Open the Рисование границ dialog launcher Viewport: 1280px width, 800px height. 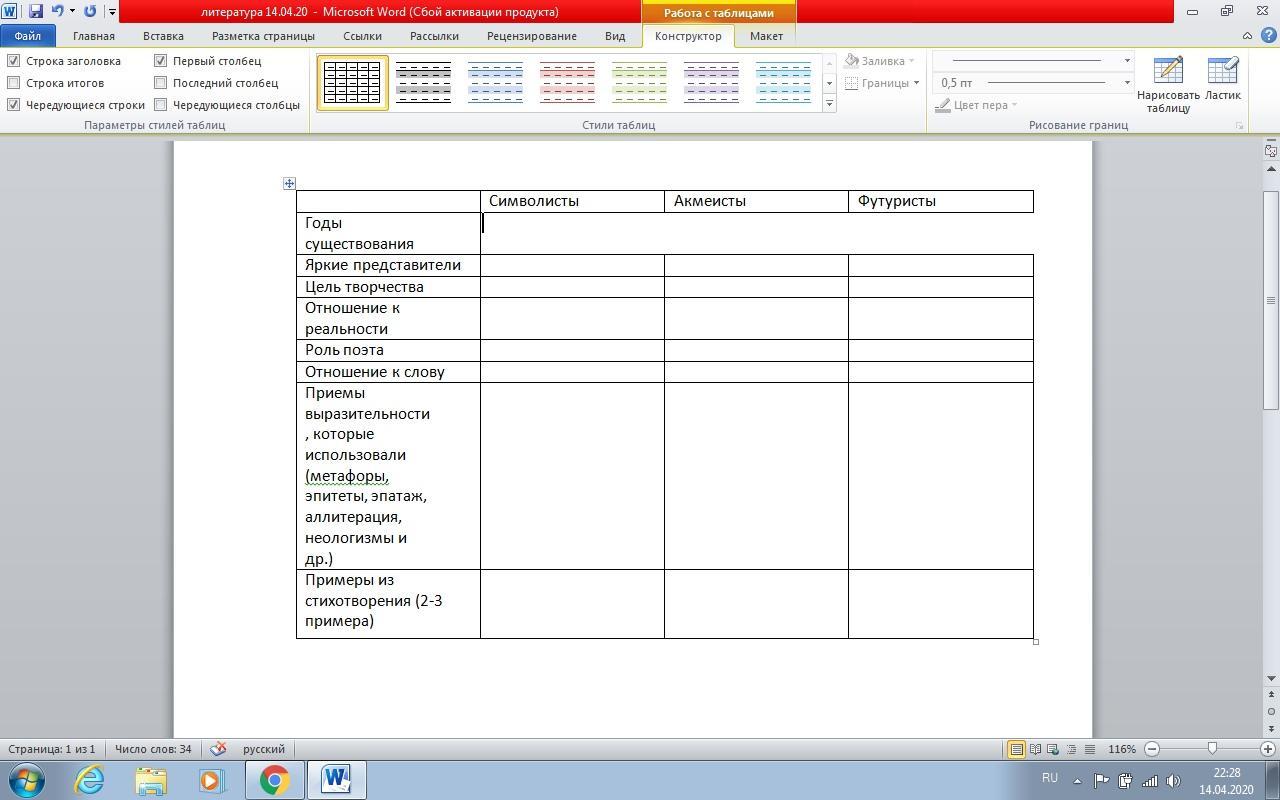coord(1239,126)
